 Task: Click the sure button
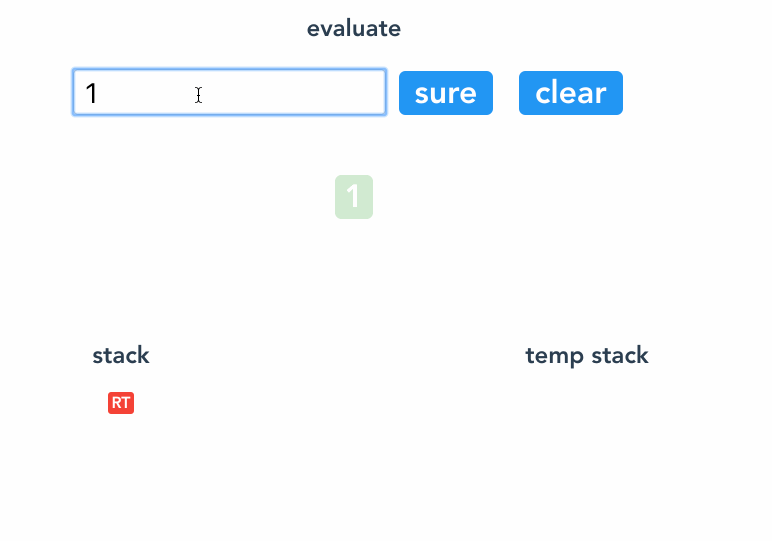pyautogui.click(x=446, y=93)
